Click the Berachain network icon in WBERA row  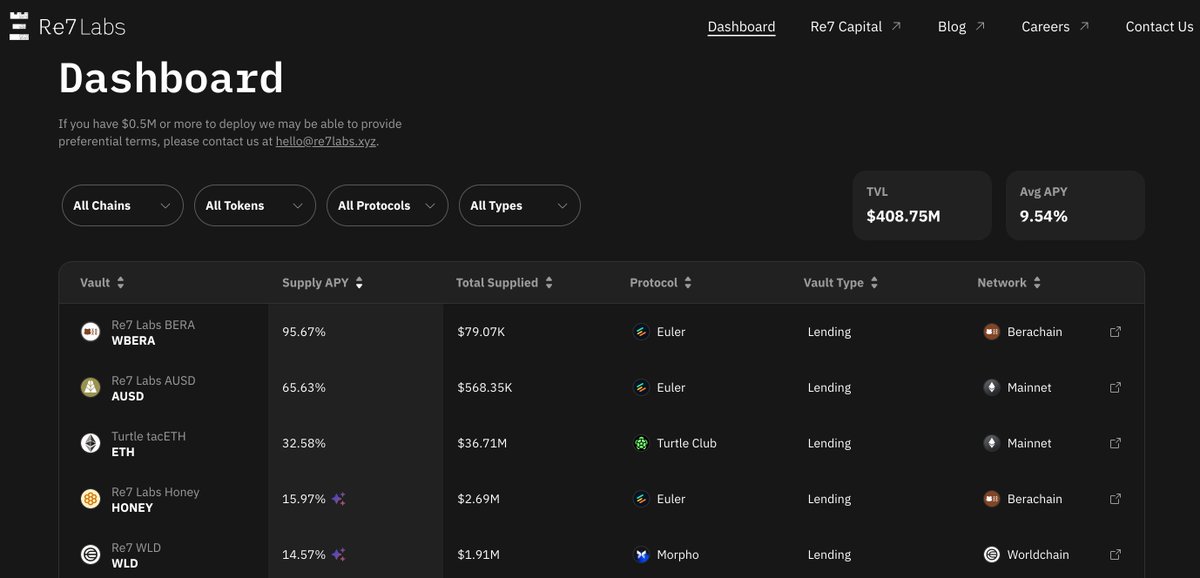(991, 332)
